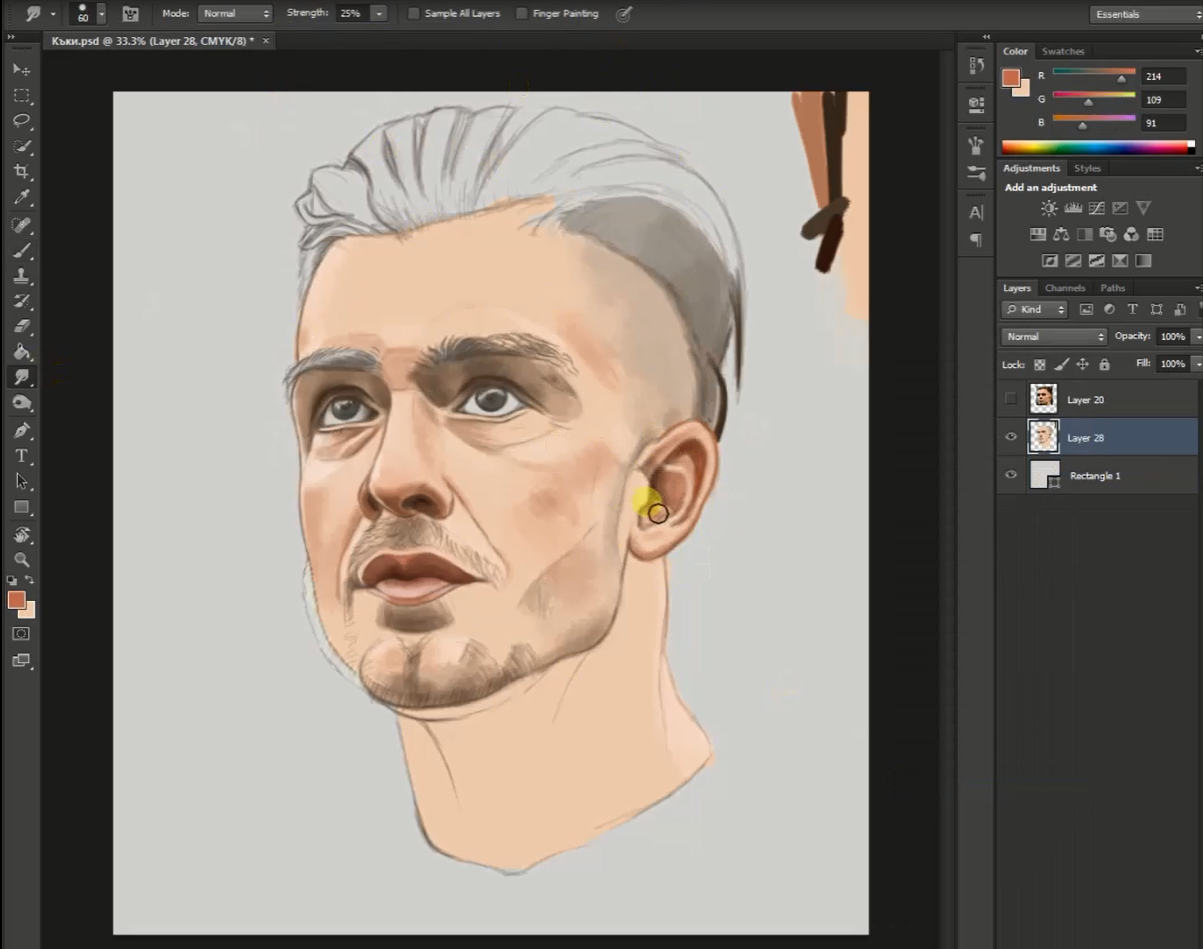
Task: Select the Lasso tool
Action: point(21,121)
